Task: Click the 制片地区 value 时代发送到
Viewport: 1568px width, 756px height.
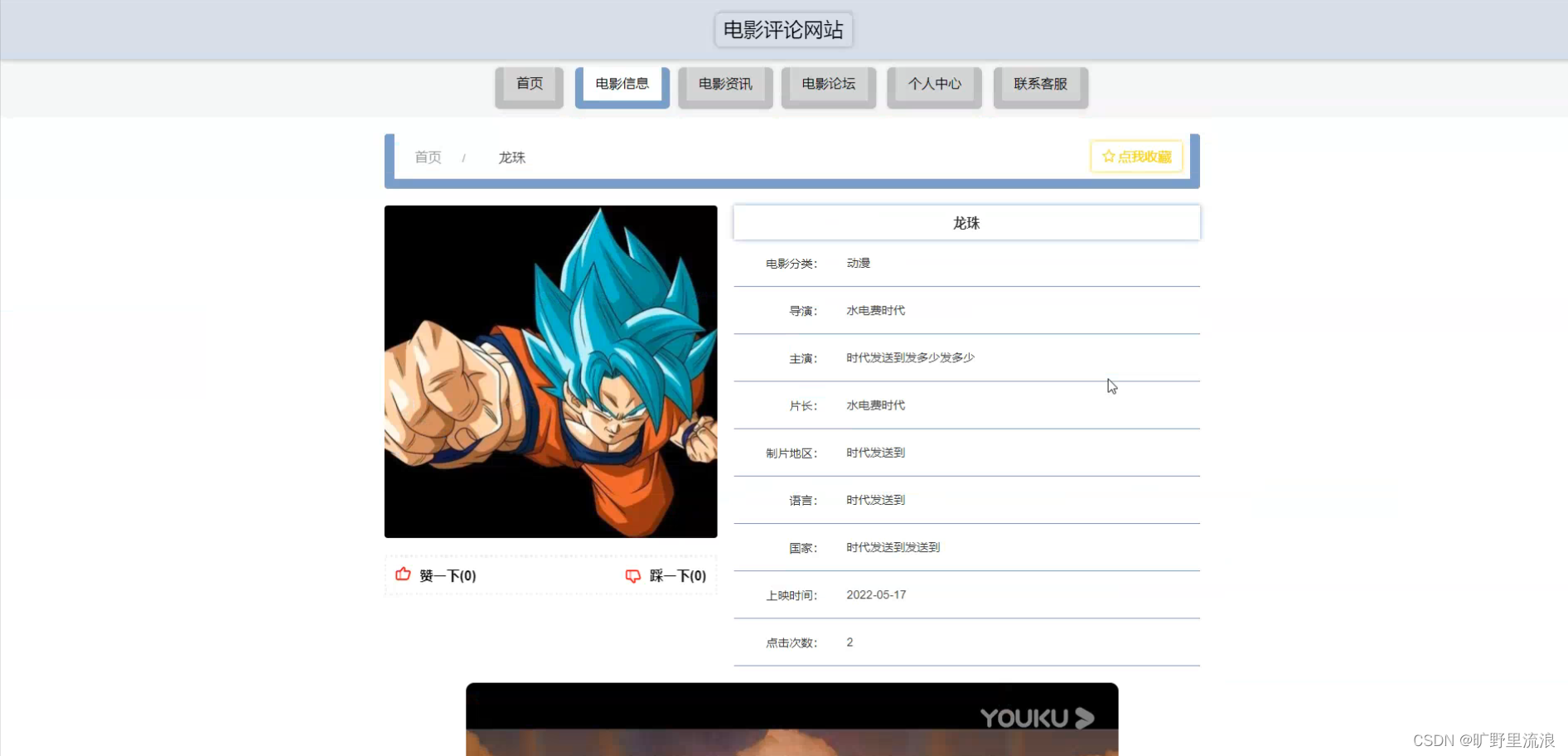Action: pyautogui.click(x=875, y=453)
